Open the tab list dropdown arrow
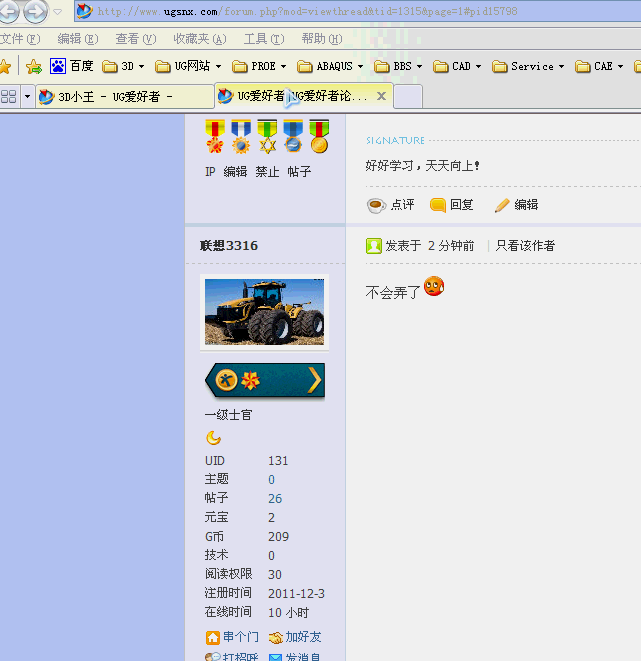641x661 pixels. 27,97
